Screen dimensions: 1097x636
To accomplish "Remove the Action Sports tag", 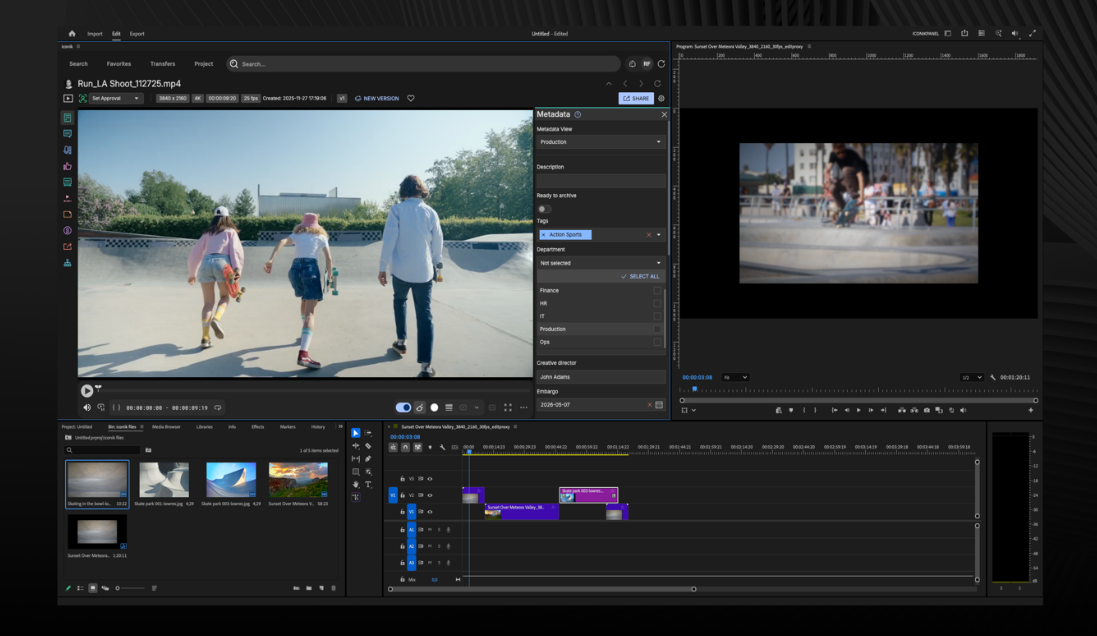I will tap(543, 235).
